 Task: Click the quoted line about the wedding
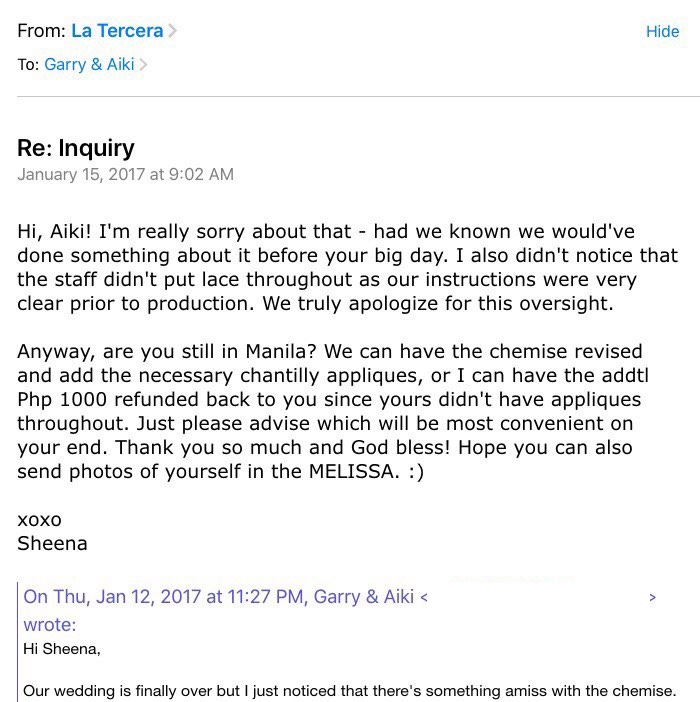(349, 690)
